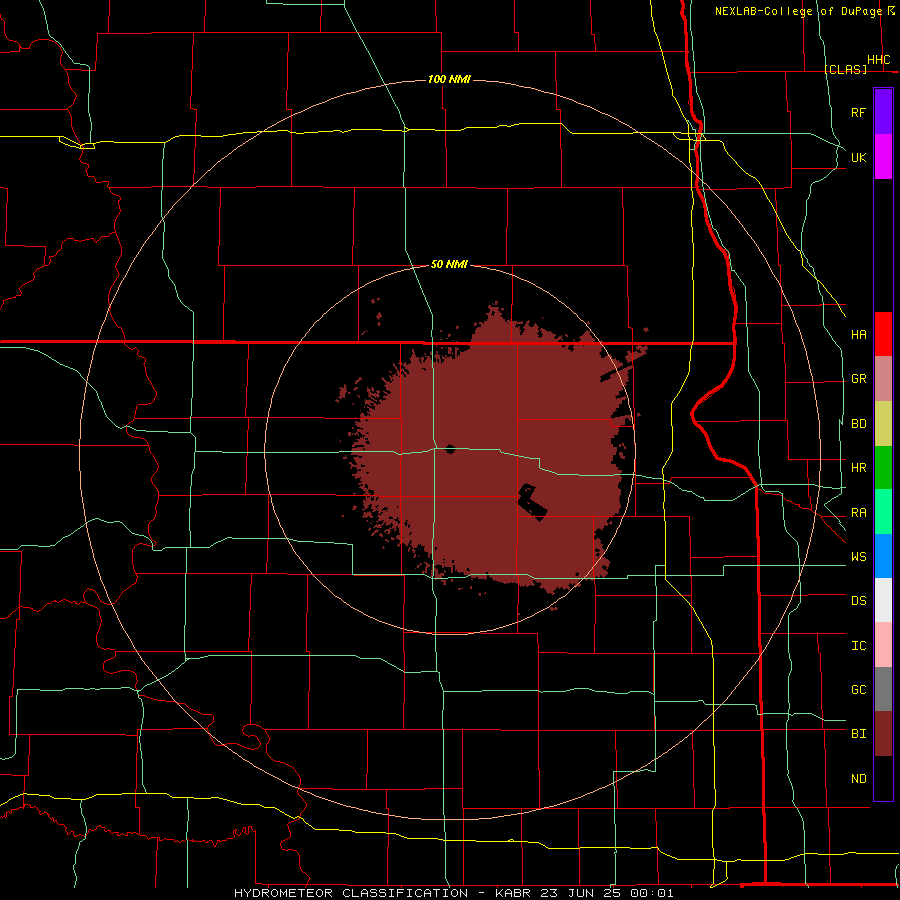Click the HA legend label
900x900 pixels.
click(858, 334)
